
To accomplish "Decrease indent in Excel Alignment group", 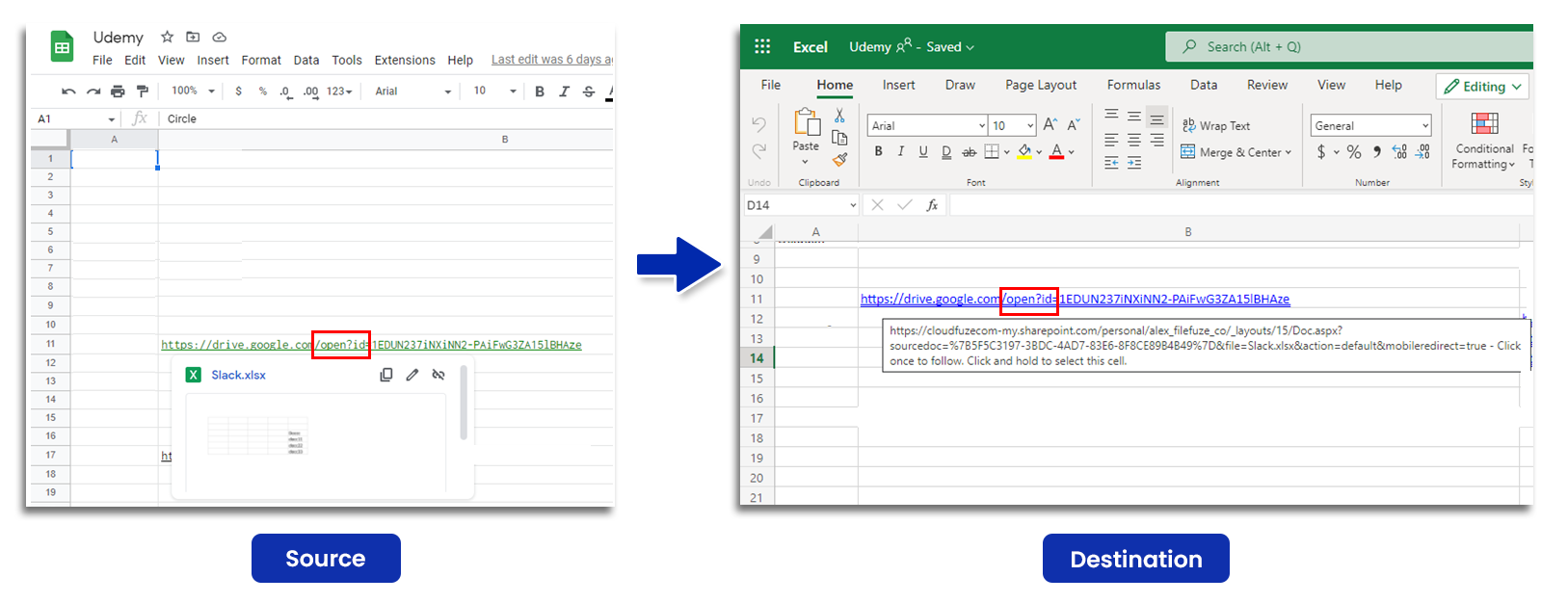I will point(1111,163).
